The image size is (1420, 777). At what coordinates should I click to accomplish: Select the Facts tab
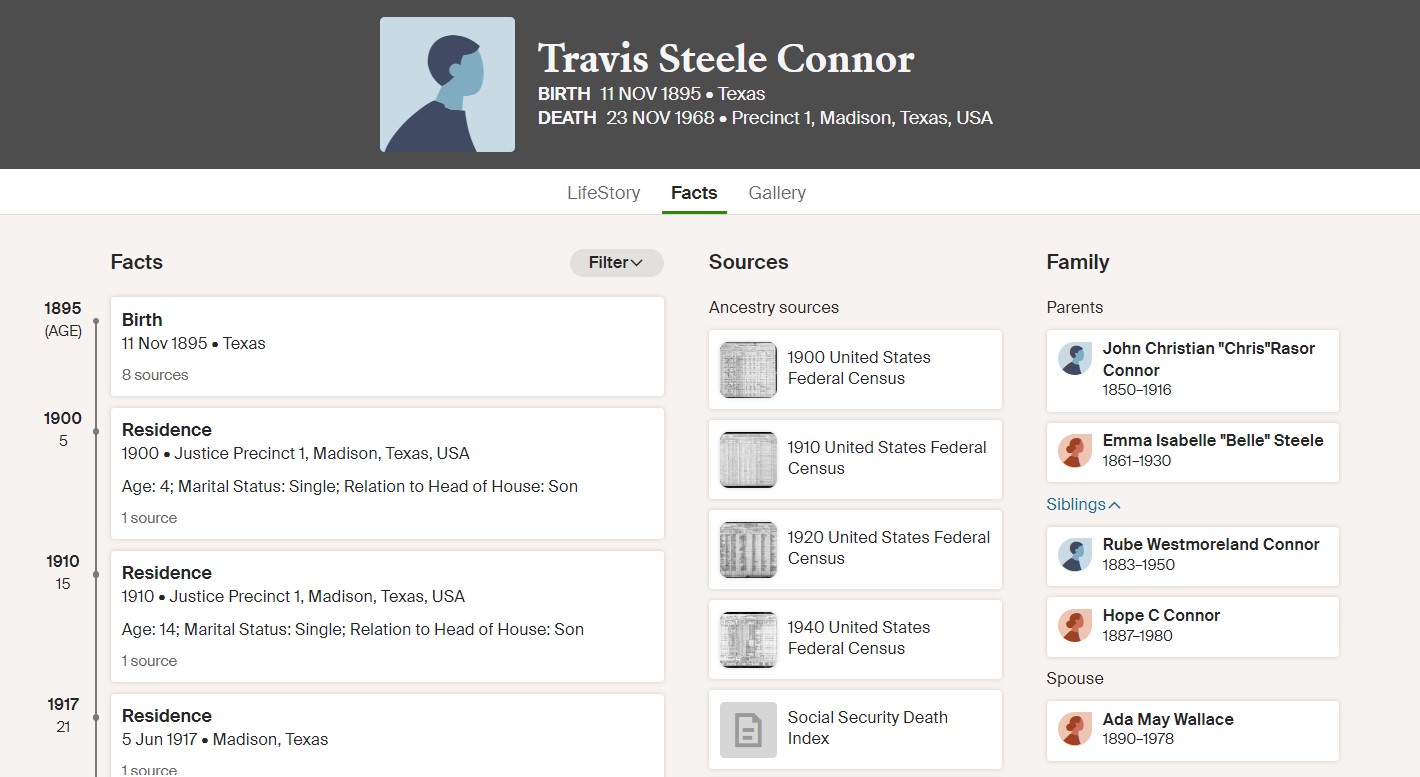pos(694,193)
